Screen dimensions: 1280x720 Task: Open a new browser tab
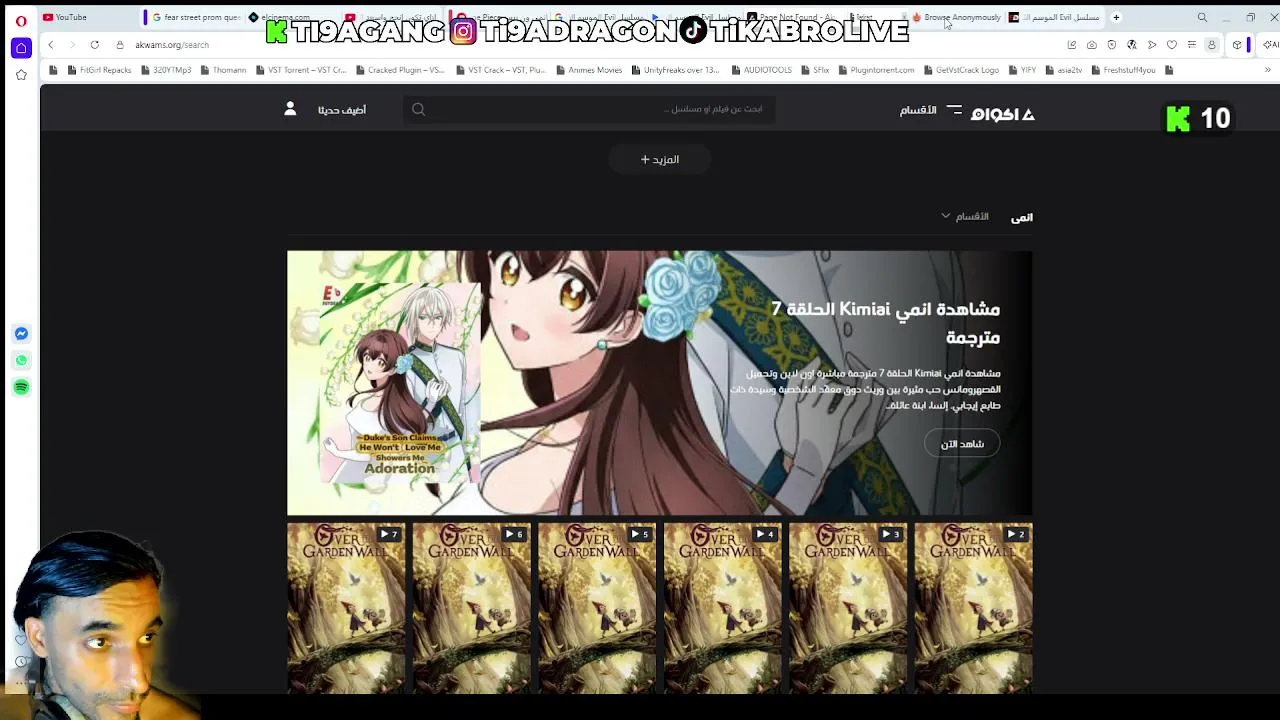click(x=1116, y=17)
